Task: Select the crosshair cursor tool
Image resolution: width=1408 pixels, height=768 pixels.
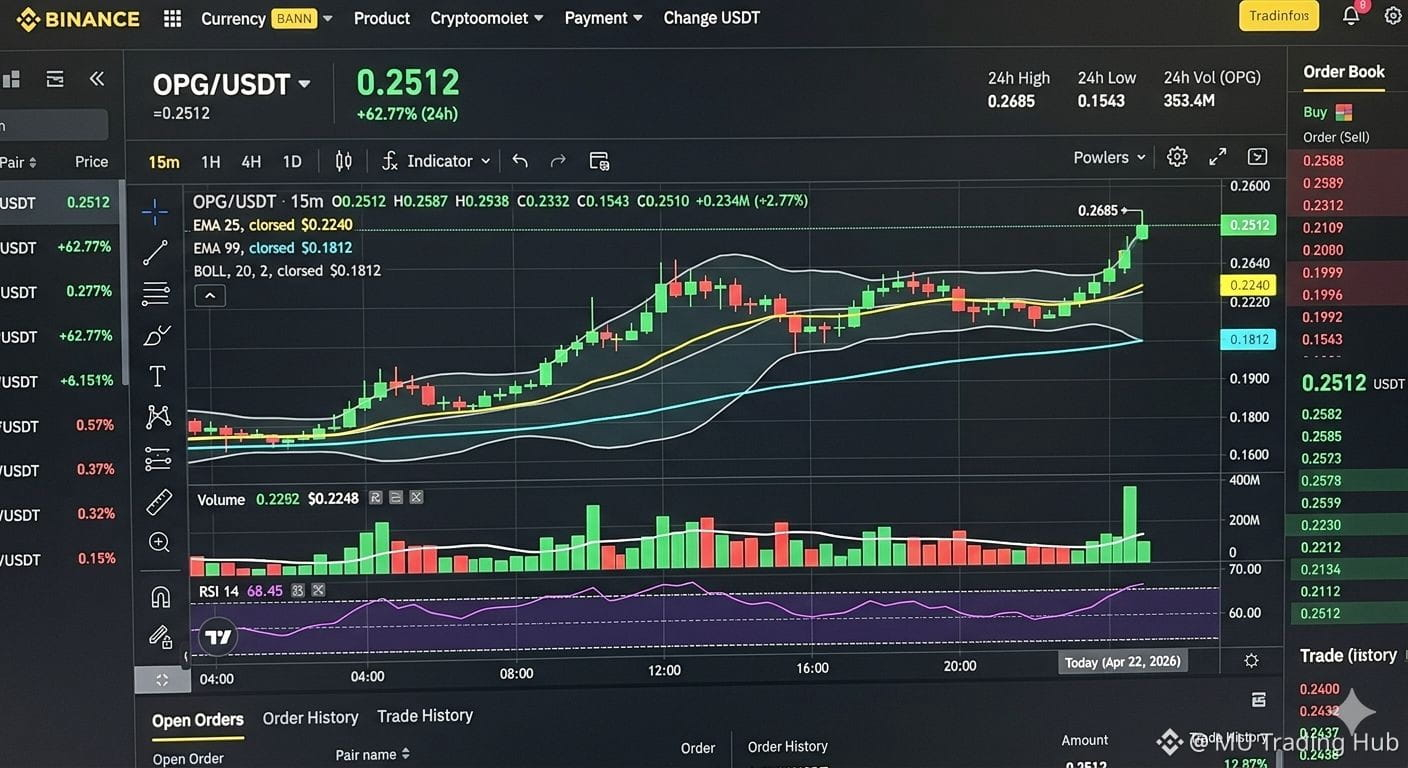Action: tap(155, 211)
